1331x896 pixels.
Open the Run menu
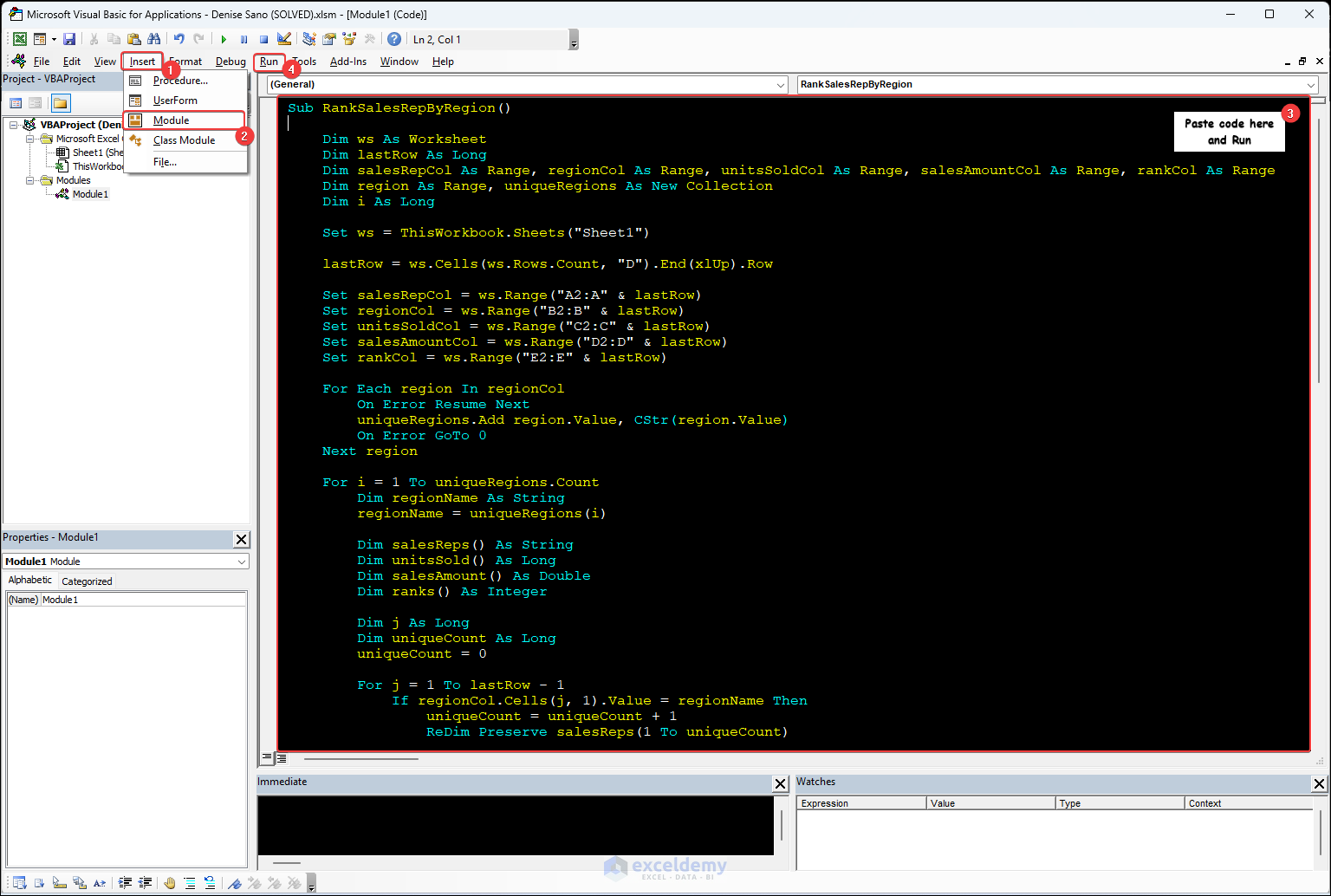point(269,62)
